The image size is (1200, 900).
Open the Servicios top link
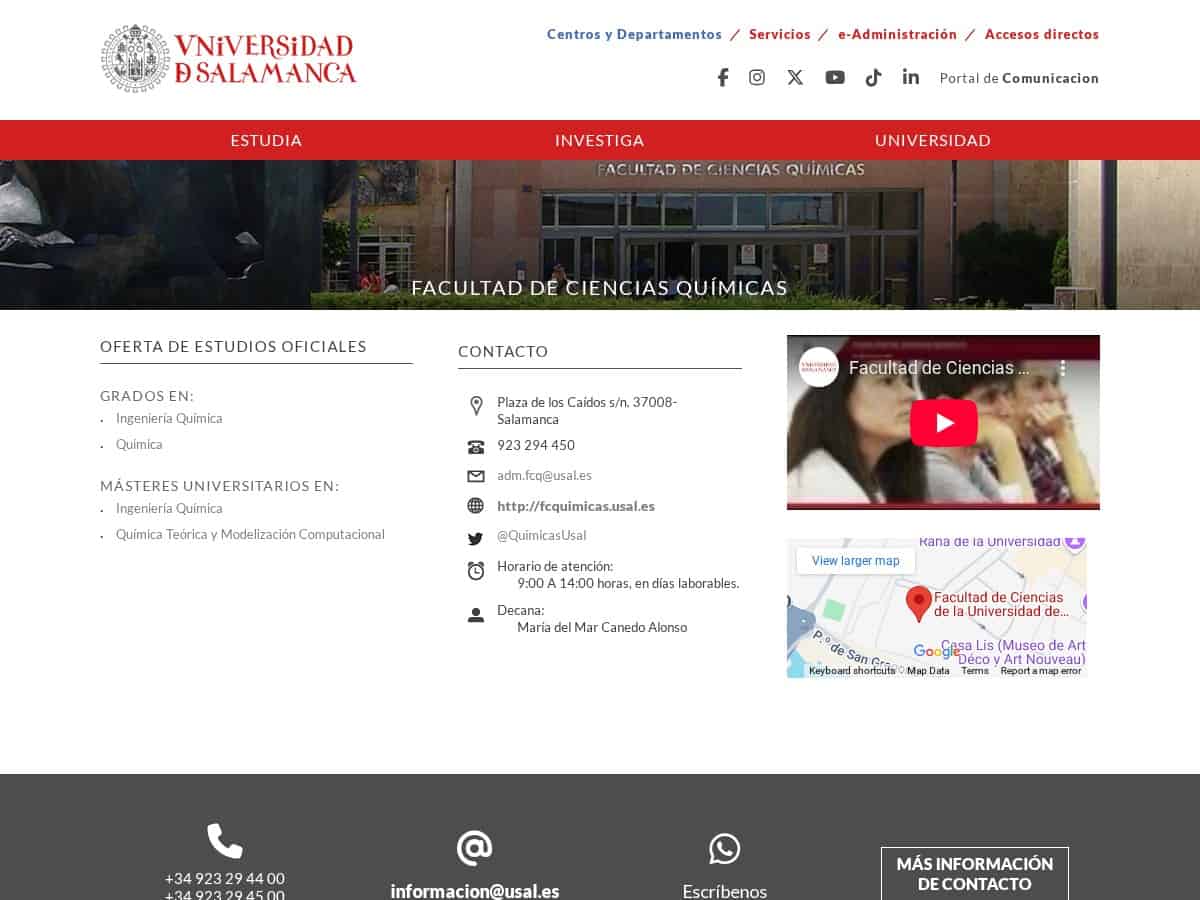point(780,34)
